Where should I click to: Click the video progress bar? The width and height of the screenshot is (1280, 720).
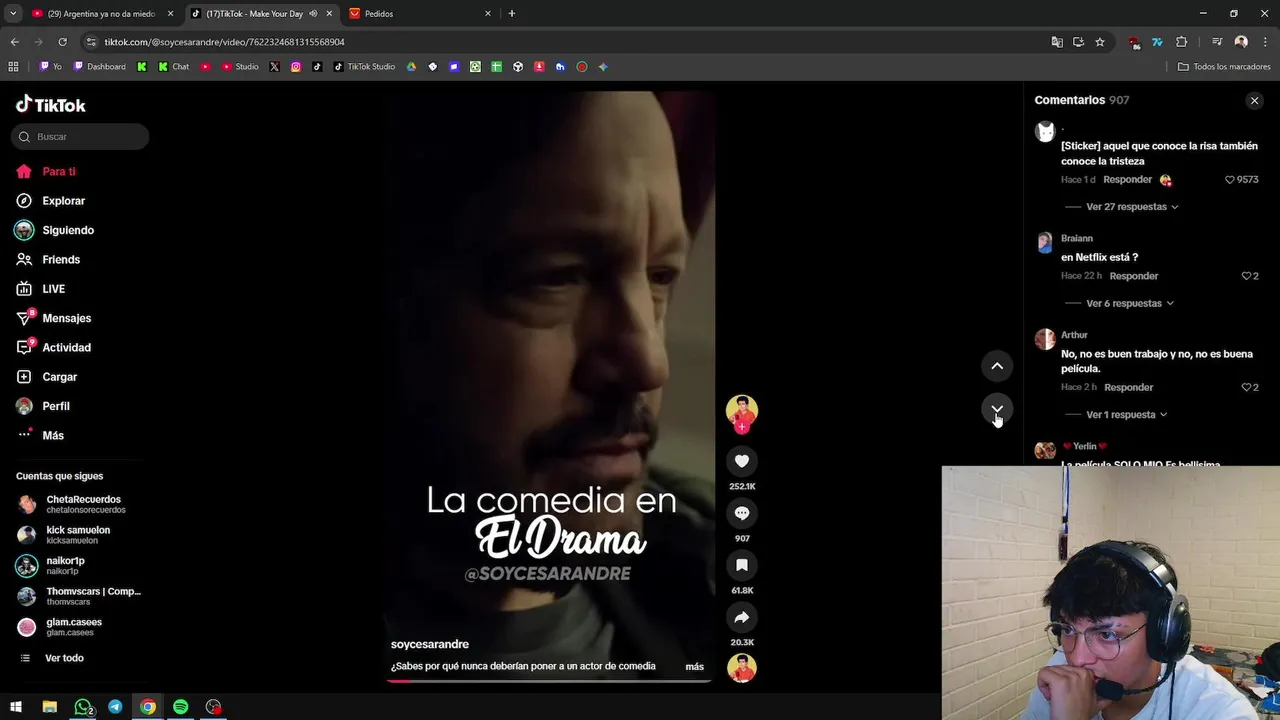[x=548, y=681]
